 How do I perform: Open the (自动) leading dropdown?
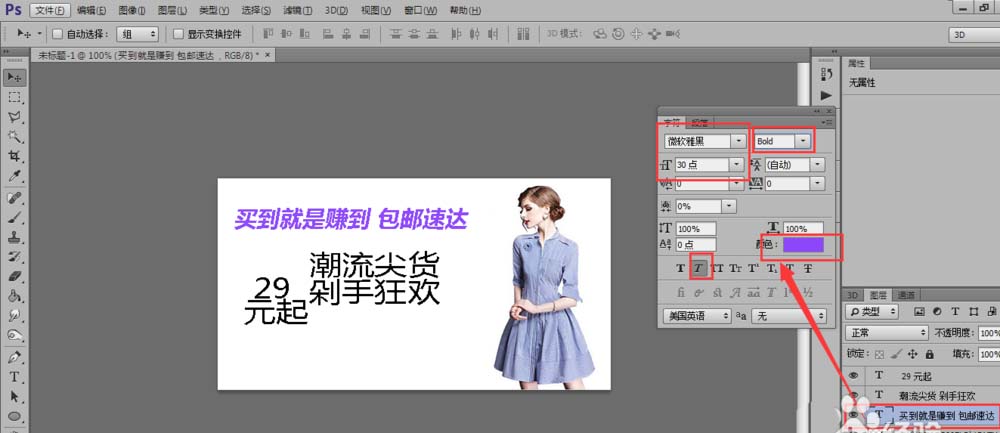tap(820, 165)
